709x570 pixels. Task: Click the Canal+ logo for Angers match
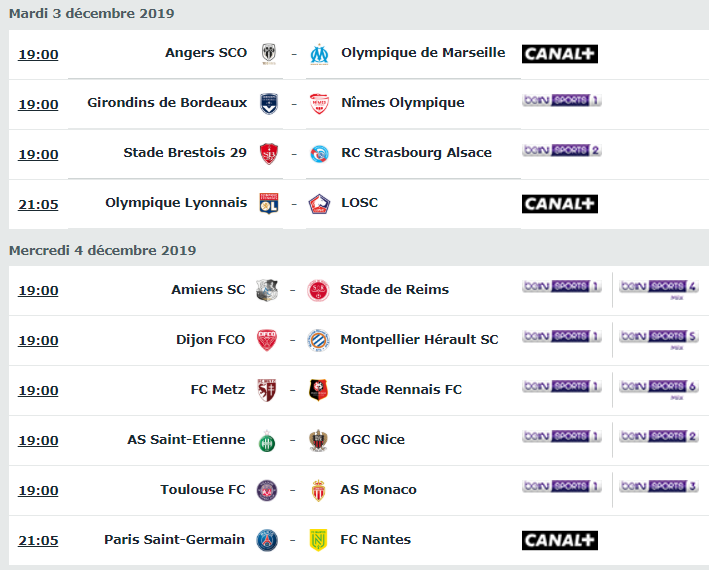click(x=560, y=54)
